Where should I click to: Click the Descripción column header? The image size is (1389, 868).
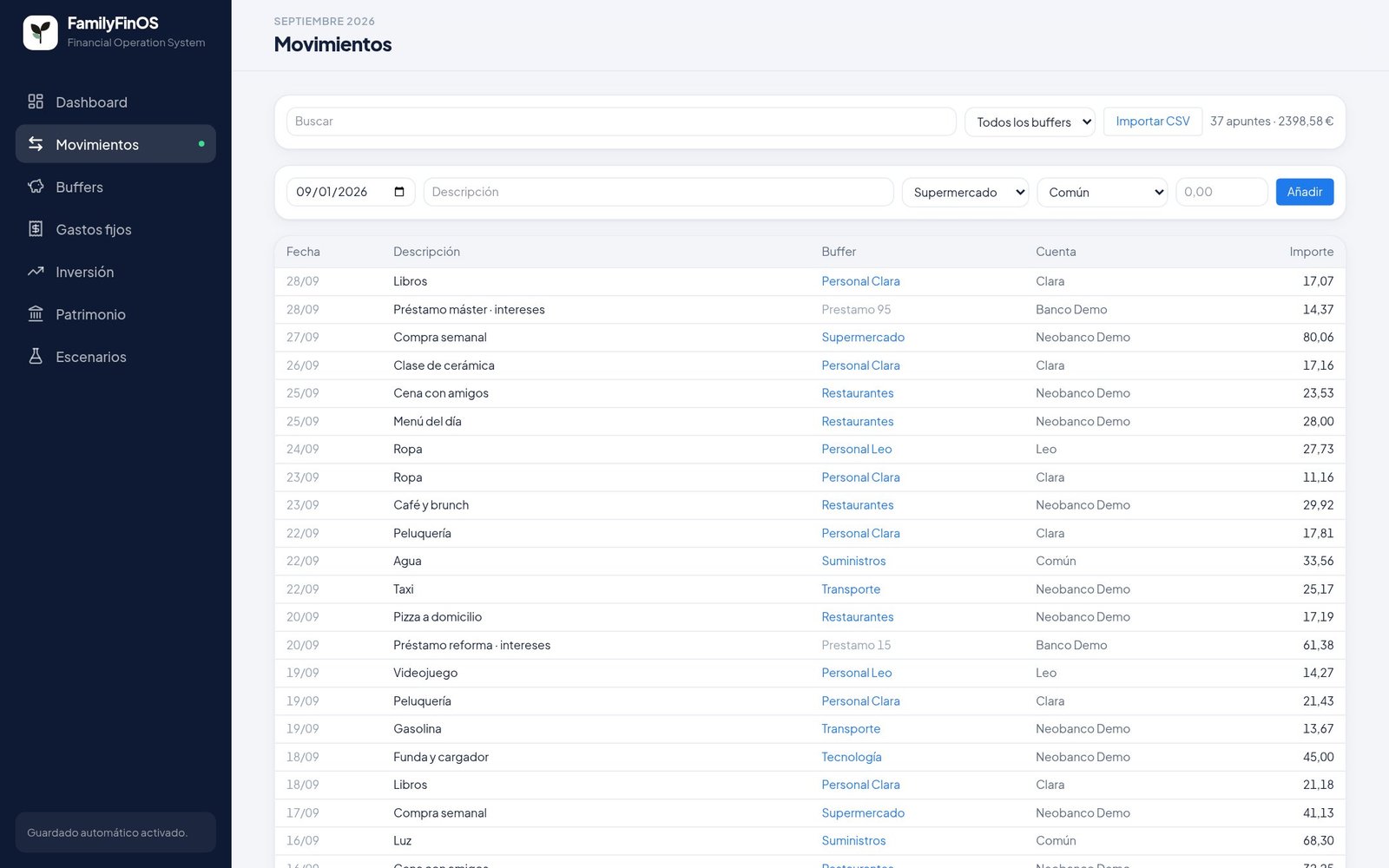pos(426,252)
